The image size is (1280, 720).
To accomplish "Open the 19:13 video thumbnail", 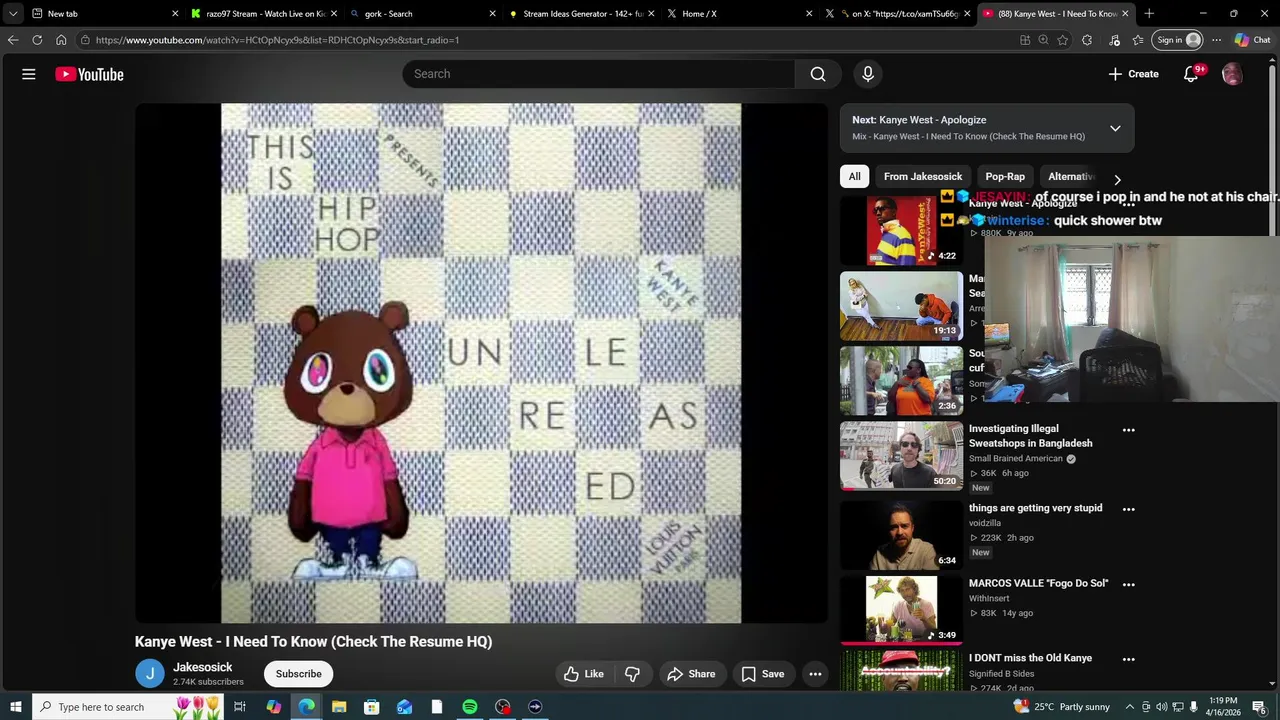I will 901,306.
